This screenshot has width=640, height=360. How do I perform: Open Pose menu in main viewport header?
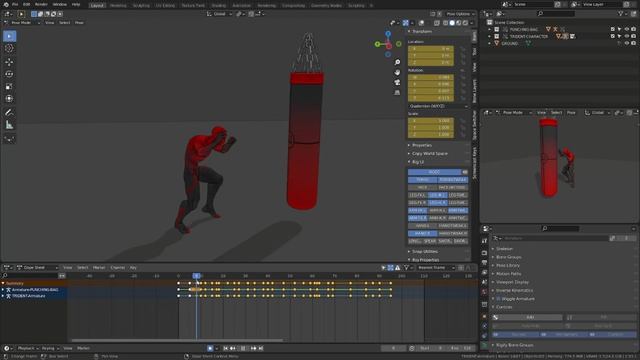point(79,23)
